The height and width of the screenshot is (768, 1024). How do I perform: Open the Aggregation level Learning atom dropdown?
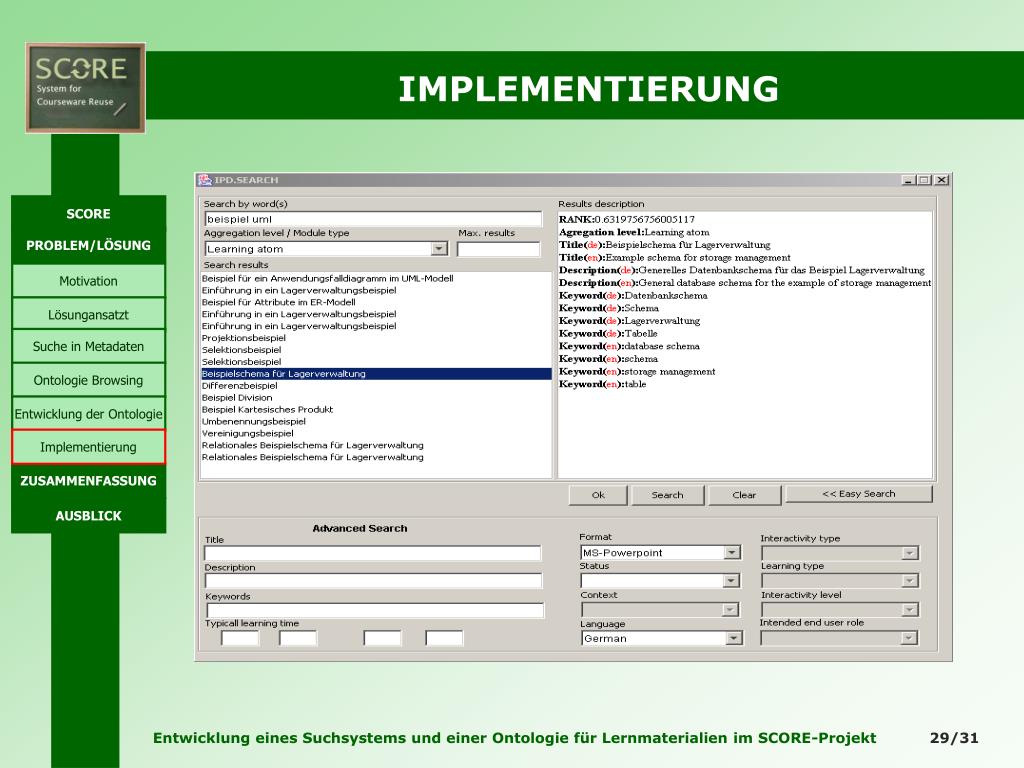pyautogui.click(x=326, y=249)
